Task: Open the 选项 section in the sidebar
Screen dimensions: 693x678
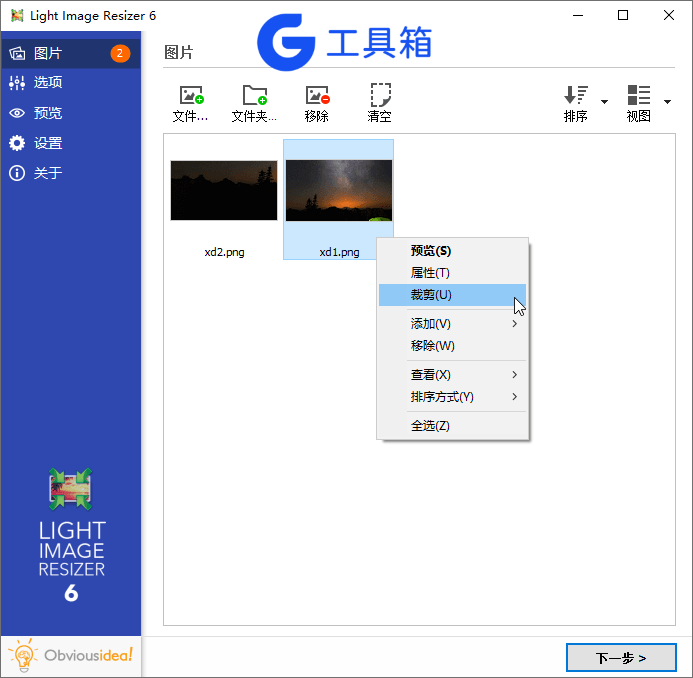Action: (x=71, y=83)
